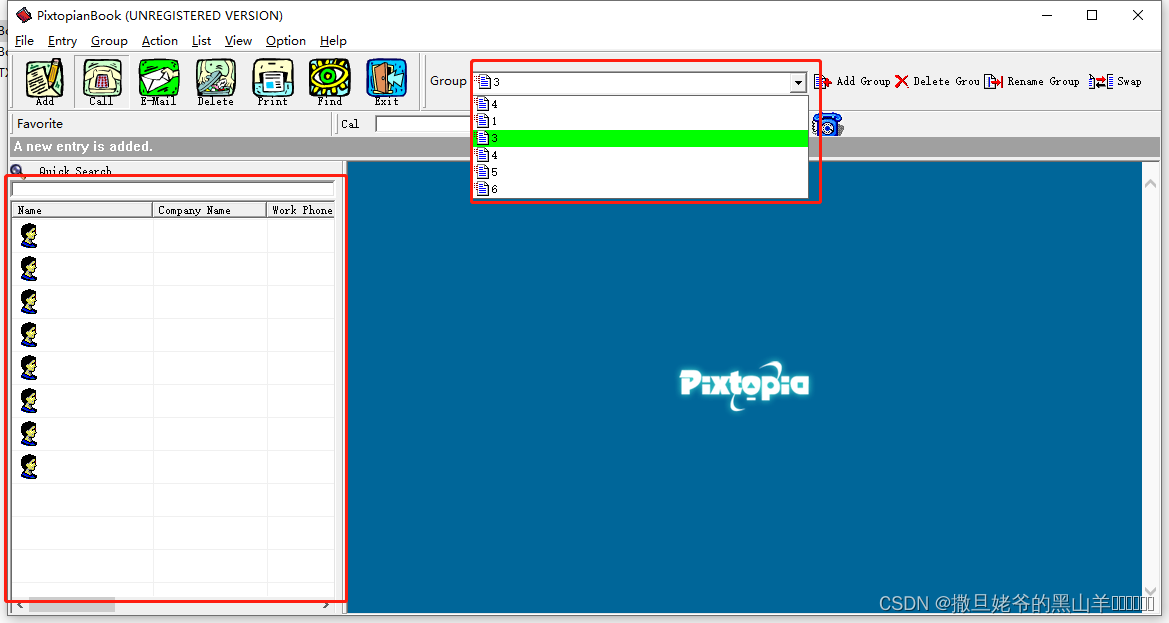Choose group 5 from dropdown list
This screenshot has width=1169, height=623.
pyautogui.click(x=641, y=172)
